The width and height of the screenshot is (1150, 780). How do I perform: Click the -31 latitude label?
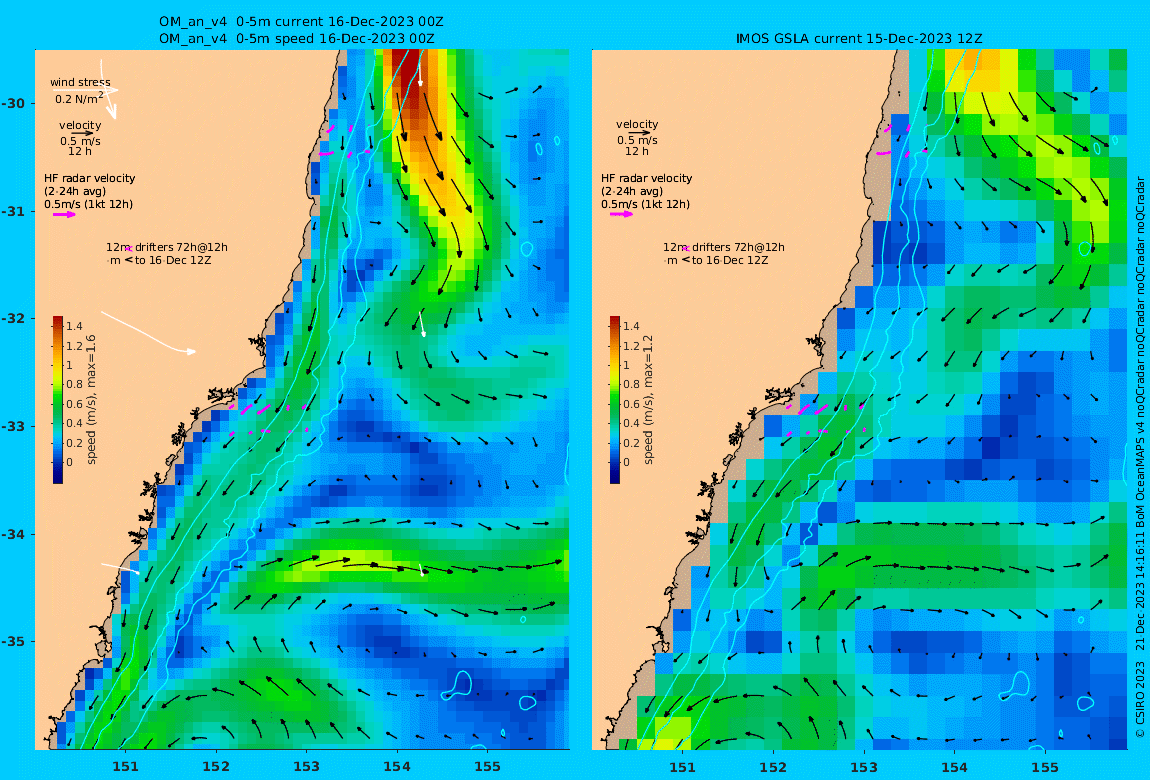(x=12, y=211)
